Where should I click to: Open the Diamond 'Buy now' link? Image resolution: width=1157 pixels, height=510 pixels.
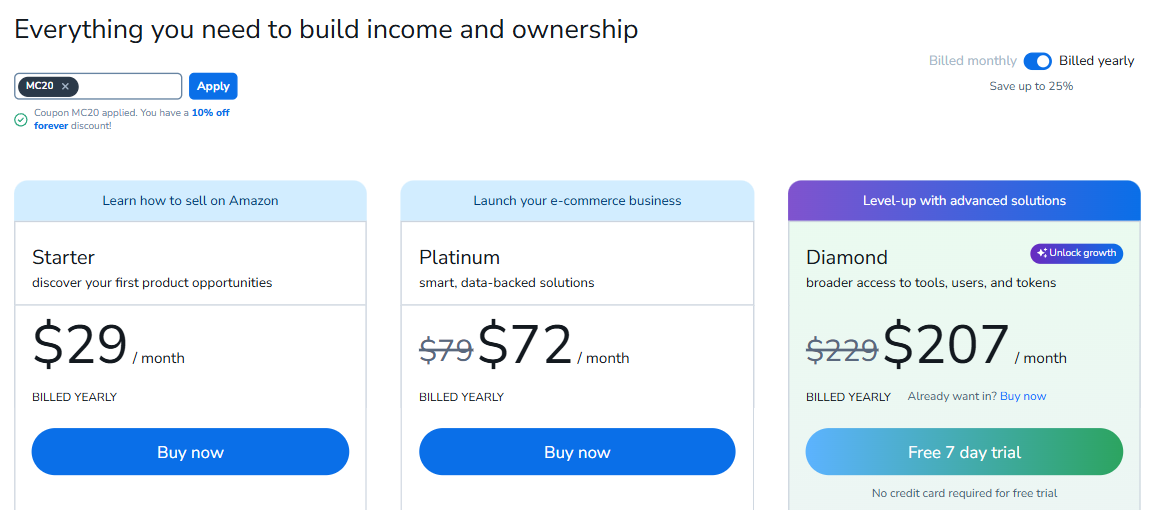pos(1023,397)
